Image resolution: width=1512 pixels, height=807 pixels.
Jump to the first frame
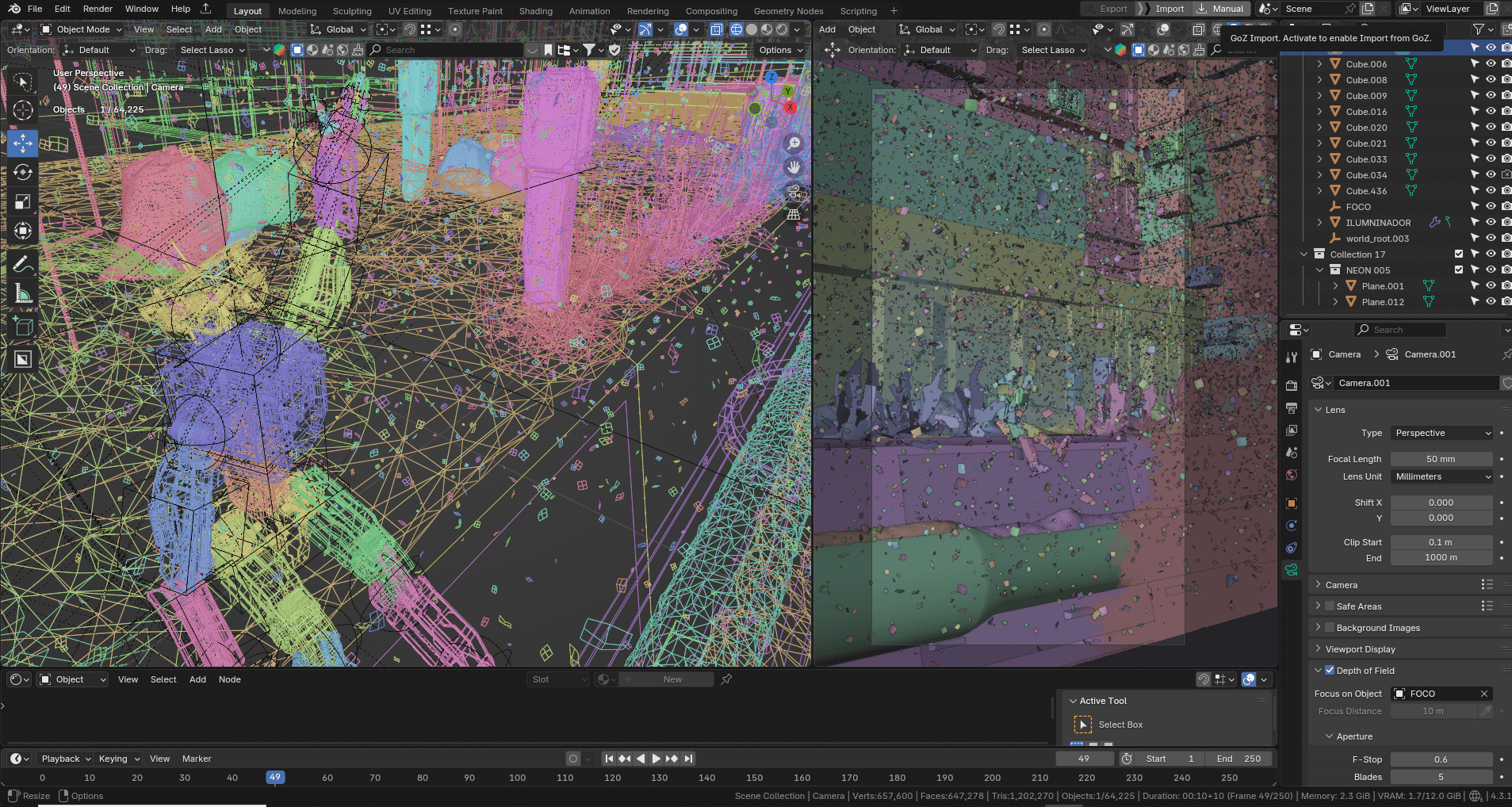coord(609,759)
